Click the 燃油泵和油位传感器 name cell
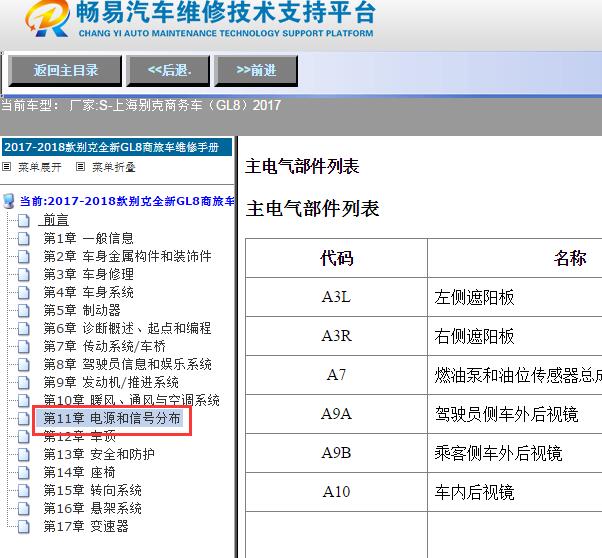The image size is (602, 558). click(x=514, y=375)
